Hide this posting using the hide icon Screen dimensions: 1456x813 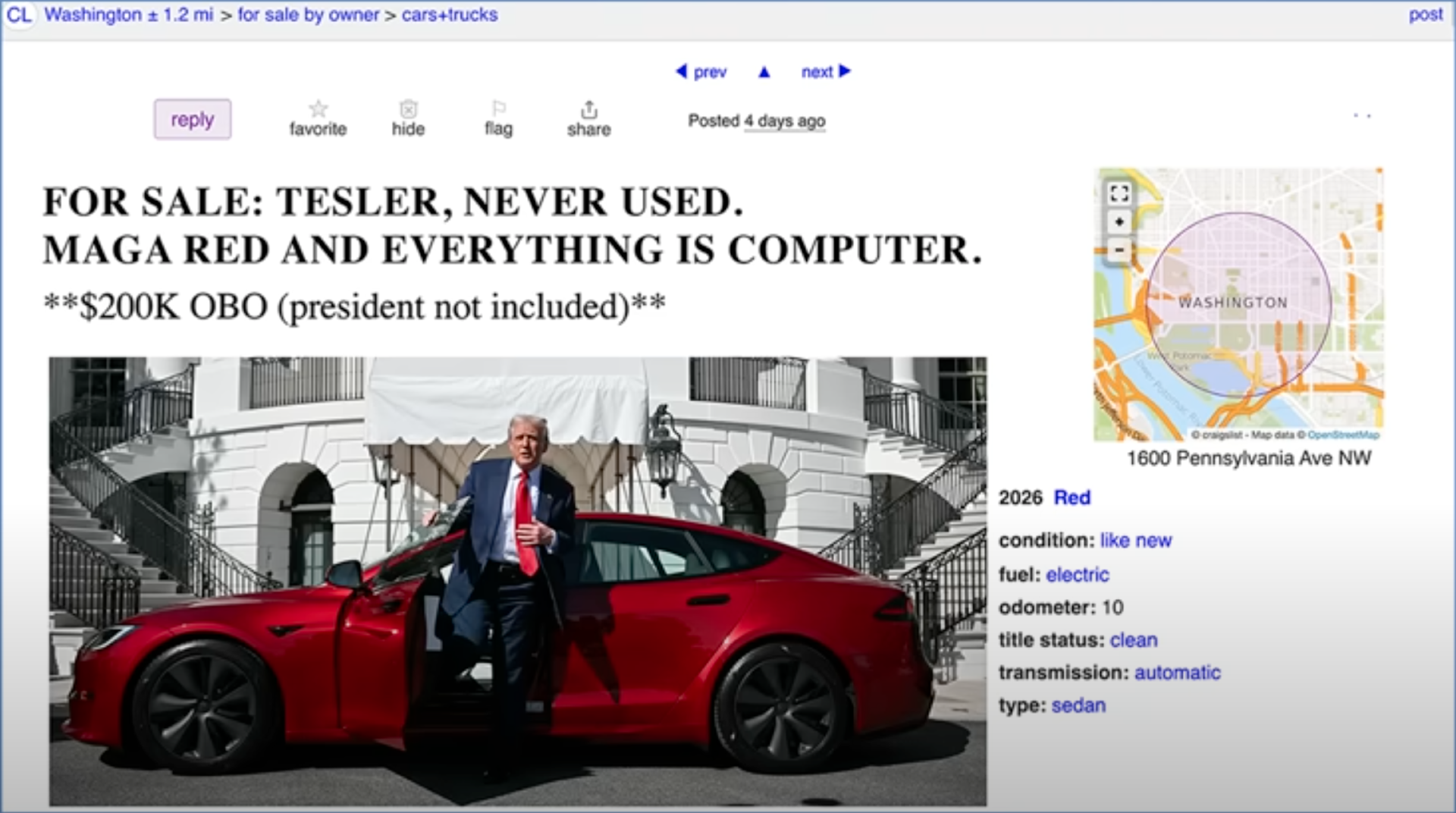pyautogui.click(x=408, y=109)
